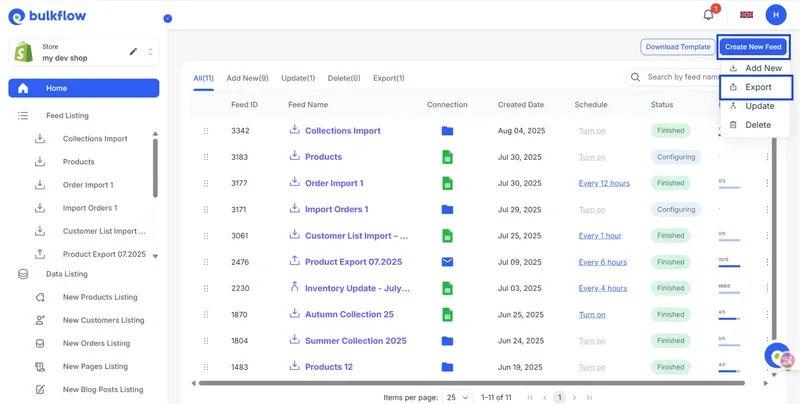This screenshot has width=800, height=404.
Task: Open the user avatar H menu
Action: (776, 15)
